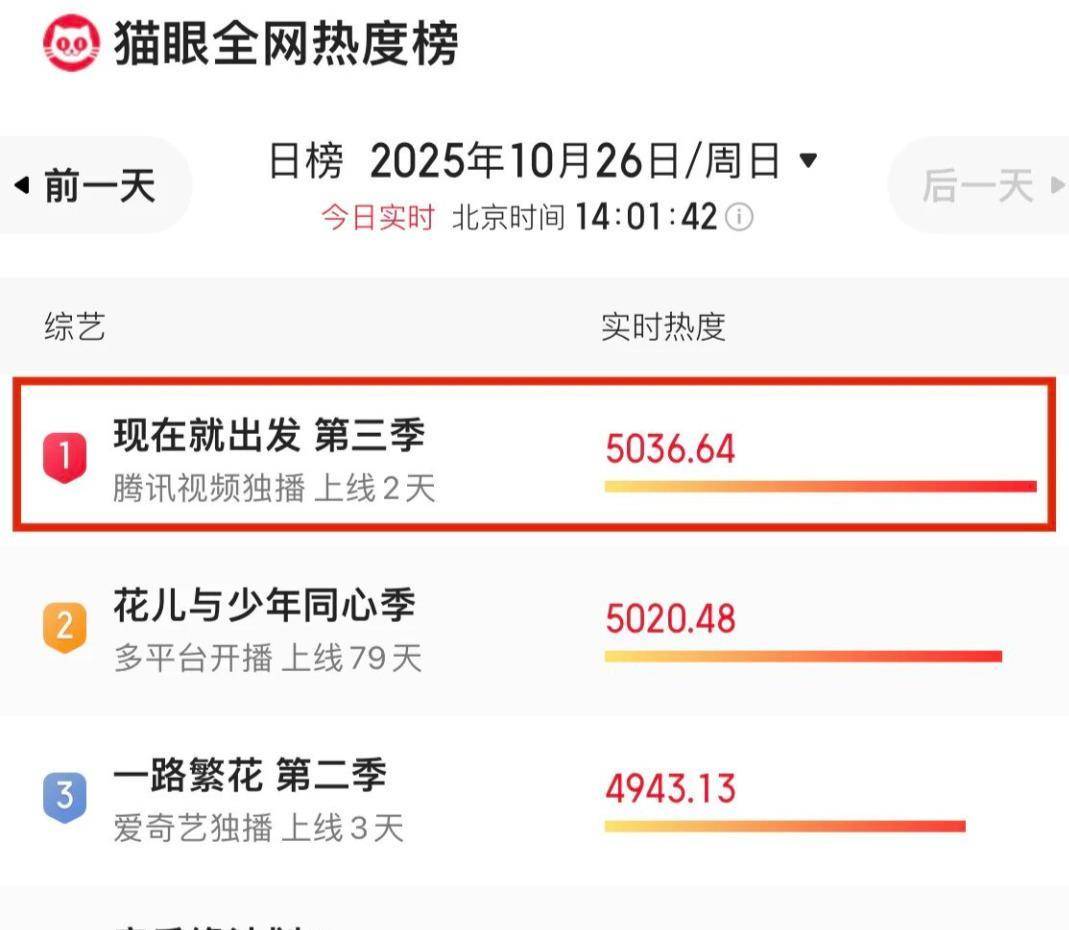This screenshot has height=930, width=1069.
Task: Open 花儿与少年同心季 show entry
Action: coord(264,606)
